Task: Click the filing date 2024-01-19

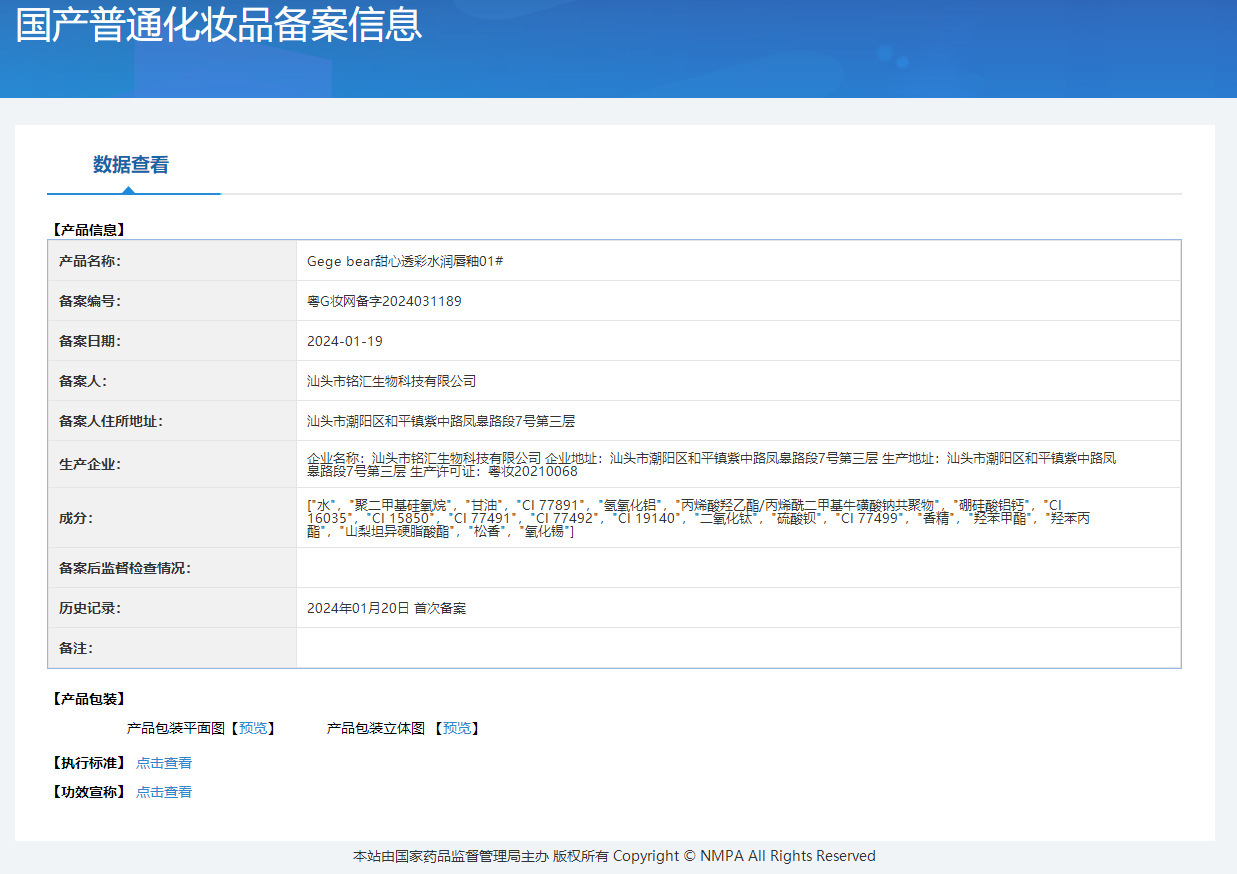Action: 345,341
